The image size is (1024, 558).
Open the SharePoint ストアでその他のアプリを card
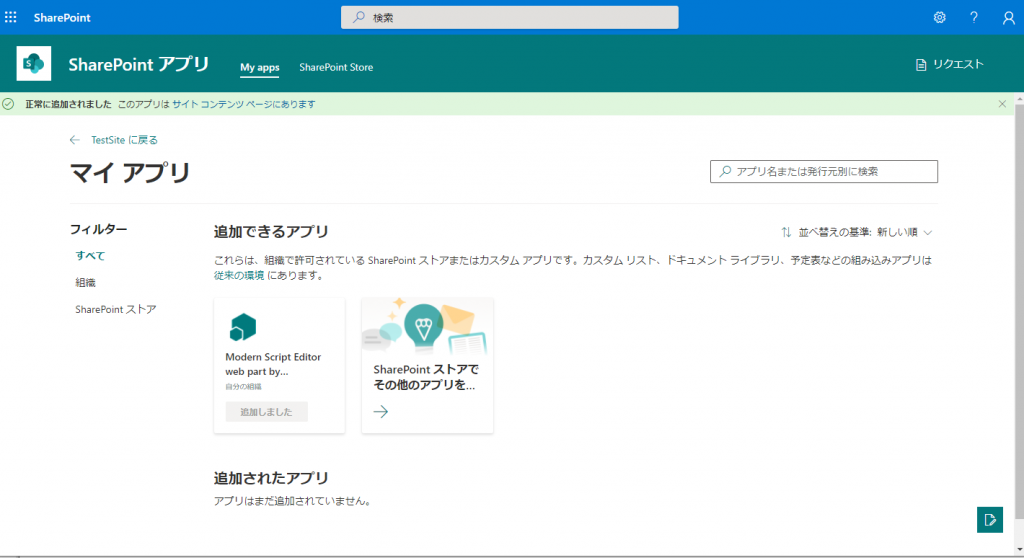click(x=428, y=365)
